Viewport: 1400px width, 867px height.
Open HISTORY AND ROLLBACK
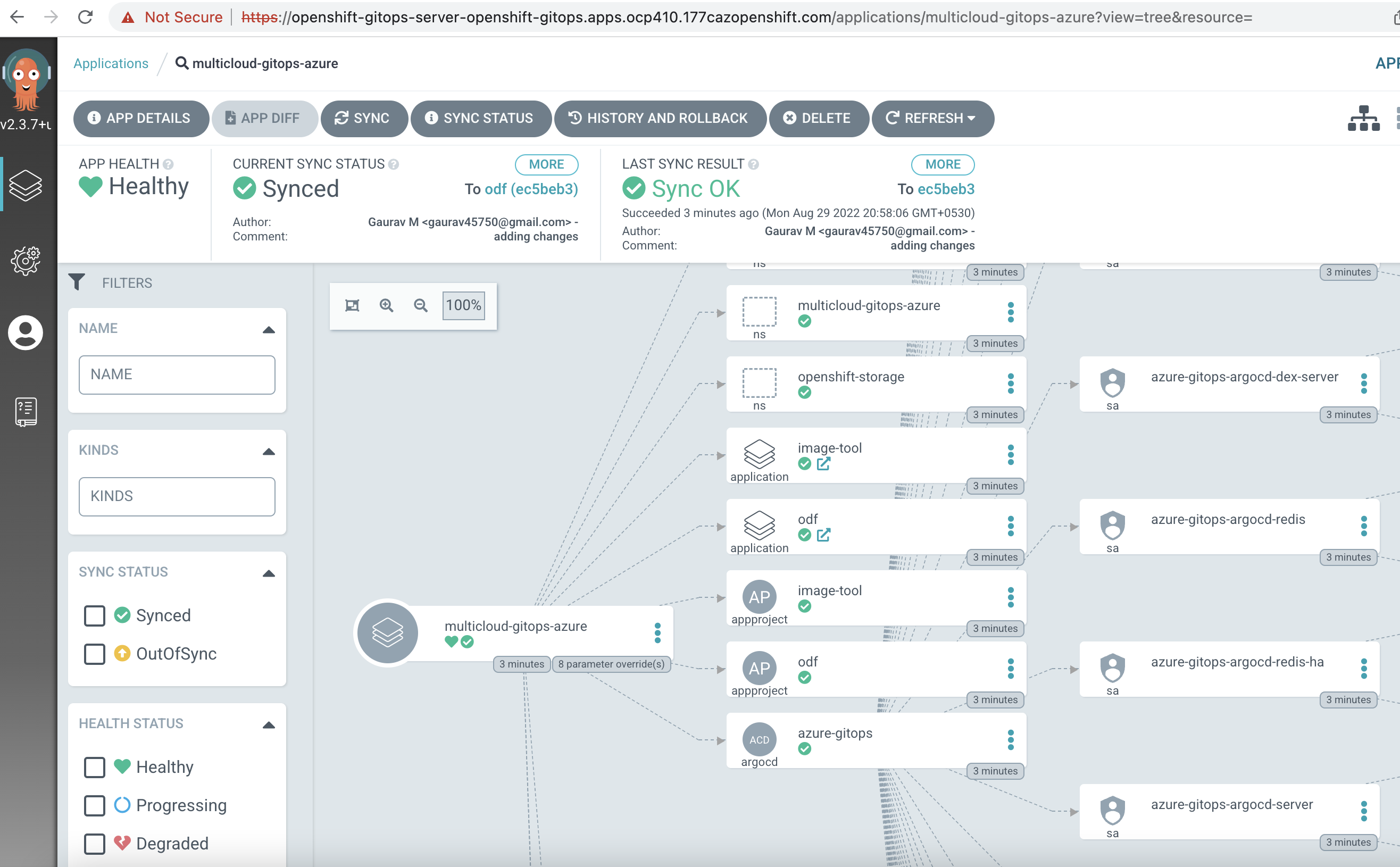660,118
